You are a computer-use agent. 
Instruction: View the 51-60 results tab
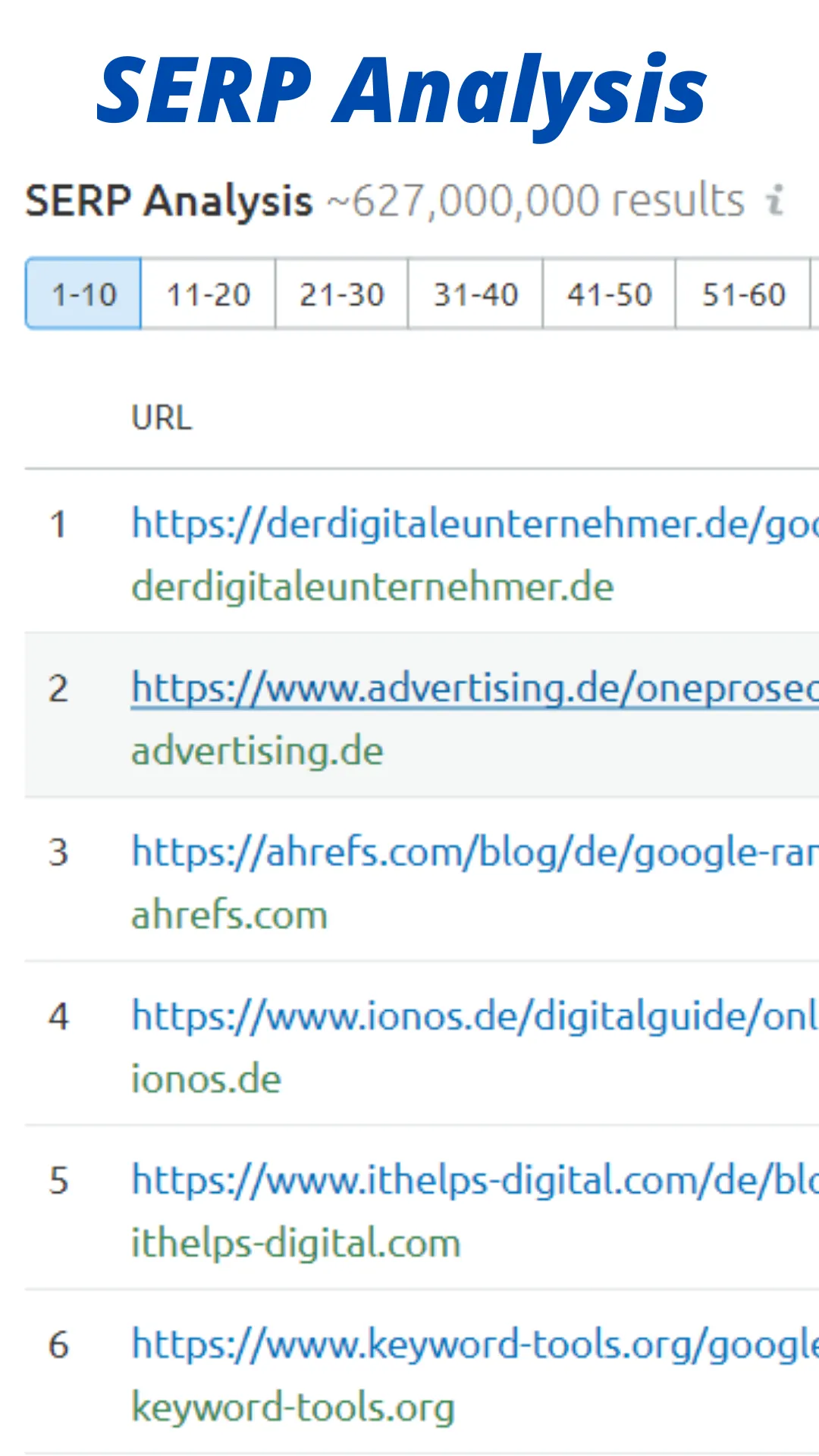pos(742,294)
